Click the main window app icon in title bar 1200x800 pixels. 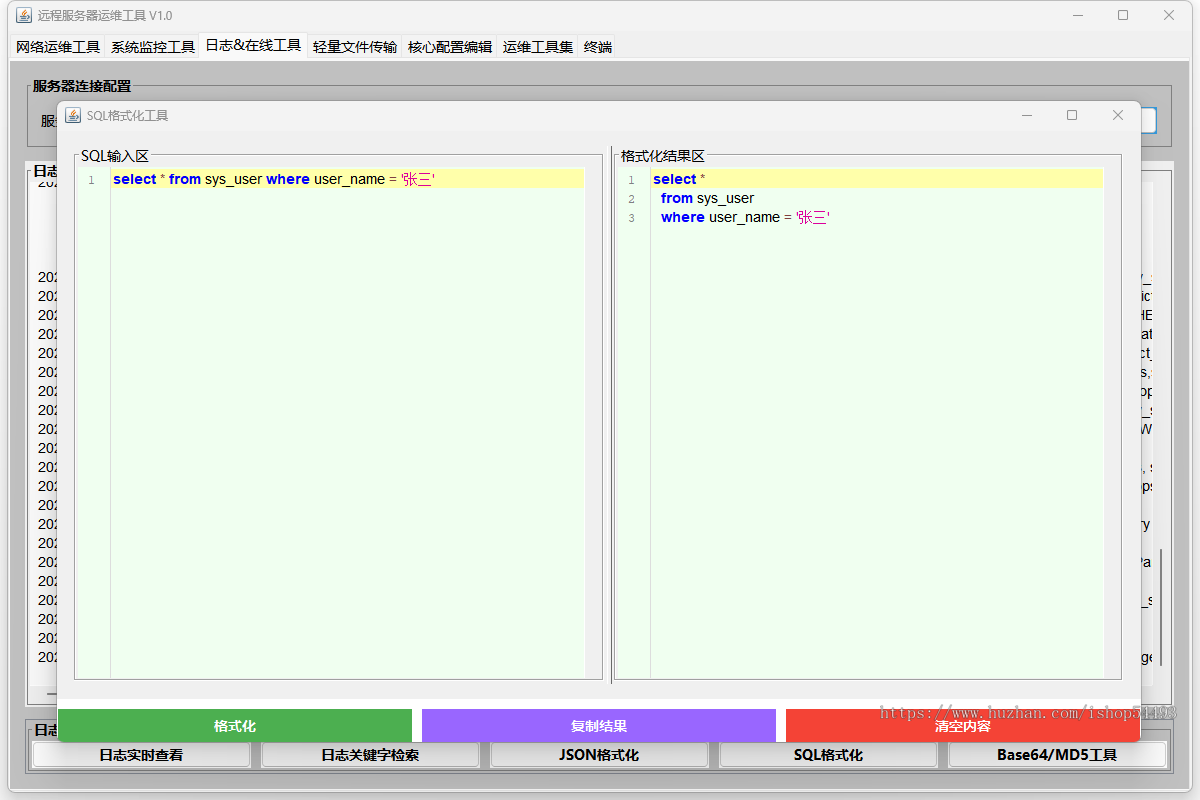tap(24, 15)
